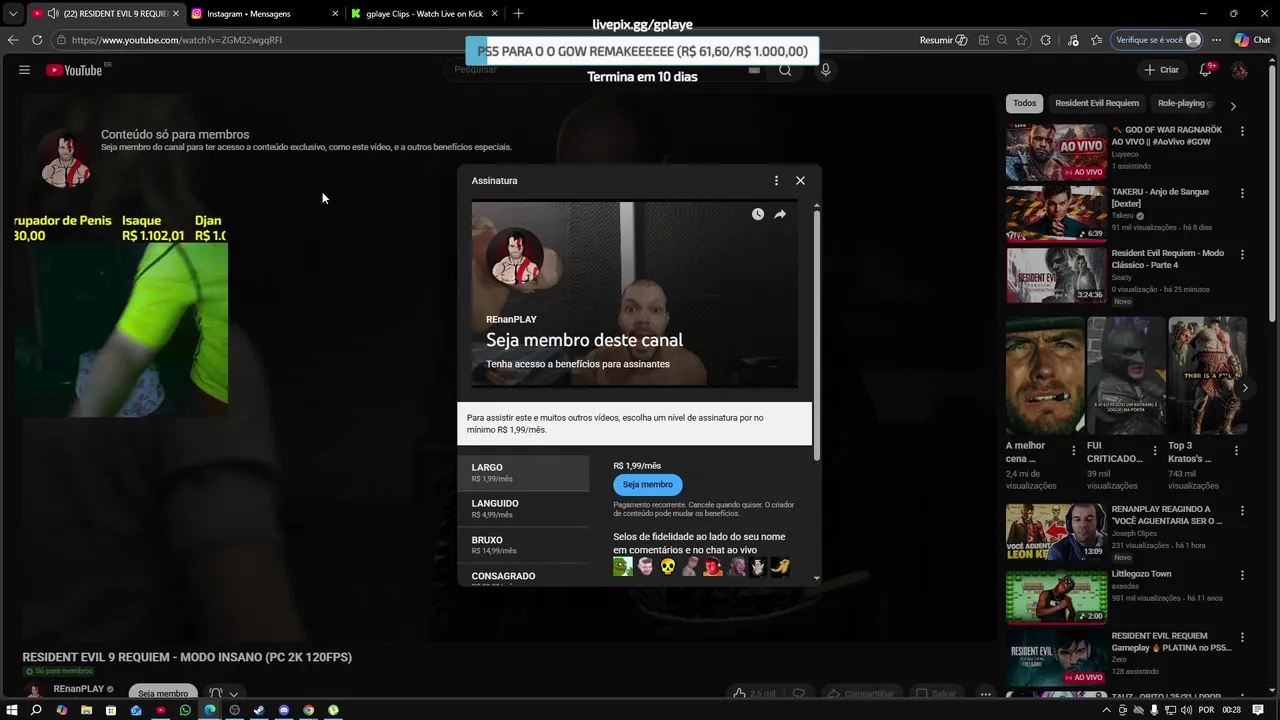The width and height of the screenshot is (1280, 720).
Task: Switch to gplaye Clips Kick browser tab
Action: point(424,13)
